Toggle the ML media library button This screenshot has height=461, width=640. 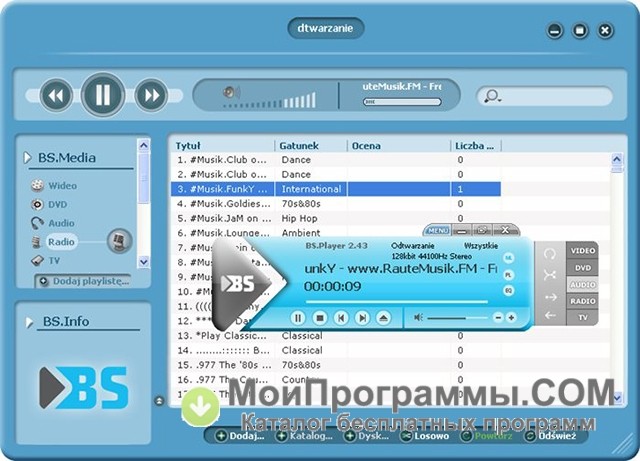[x=508, y=258]
